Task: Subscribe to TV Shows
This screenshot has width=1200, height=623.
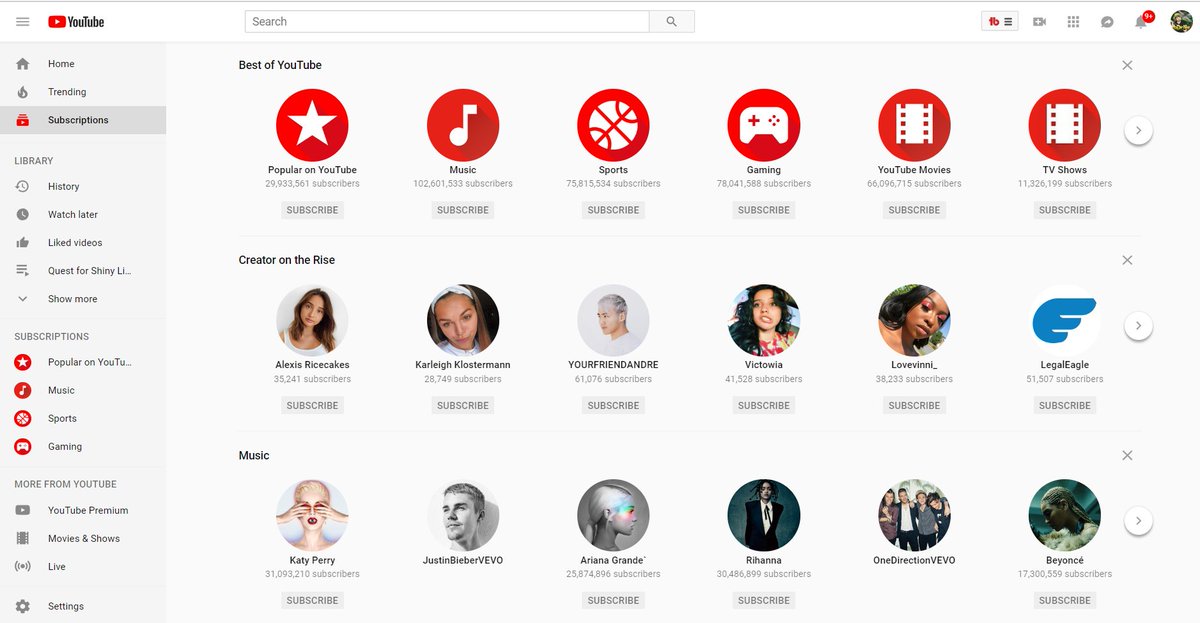Action: 1065,210
